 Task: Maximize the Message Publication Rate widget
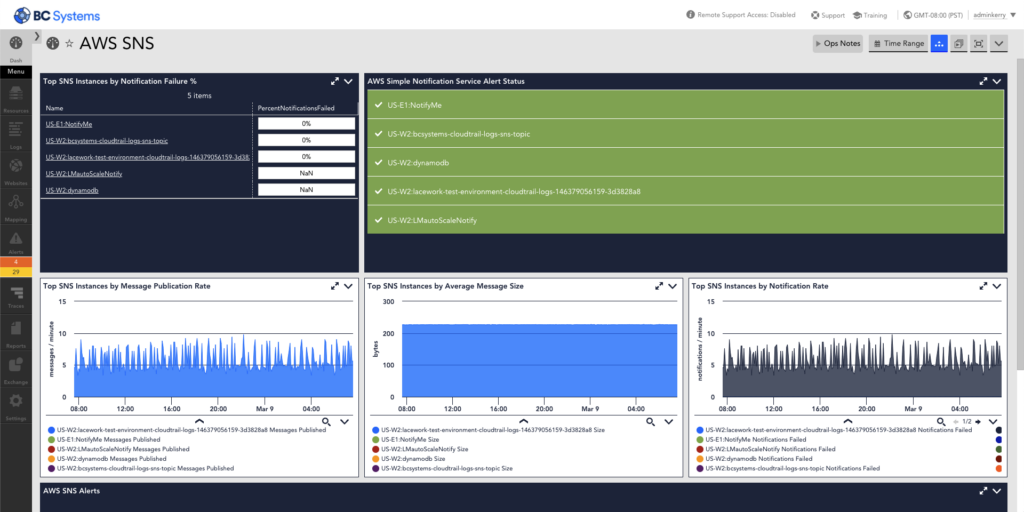pyautogui.click(x=335, y=286)
